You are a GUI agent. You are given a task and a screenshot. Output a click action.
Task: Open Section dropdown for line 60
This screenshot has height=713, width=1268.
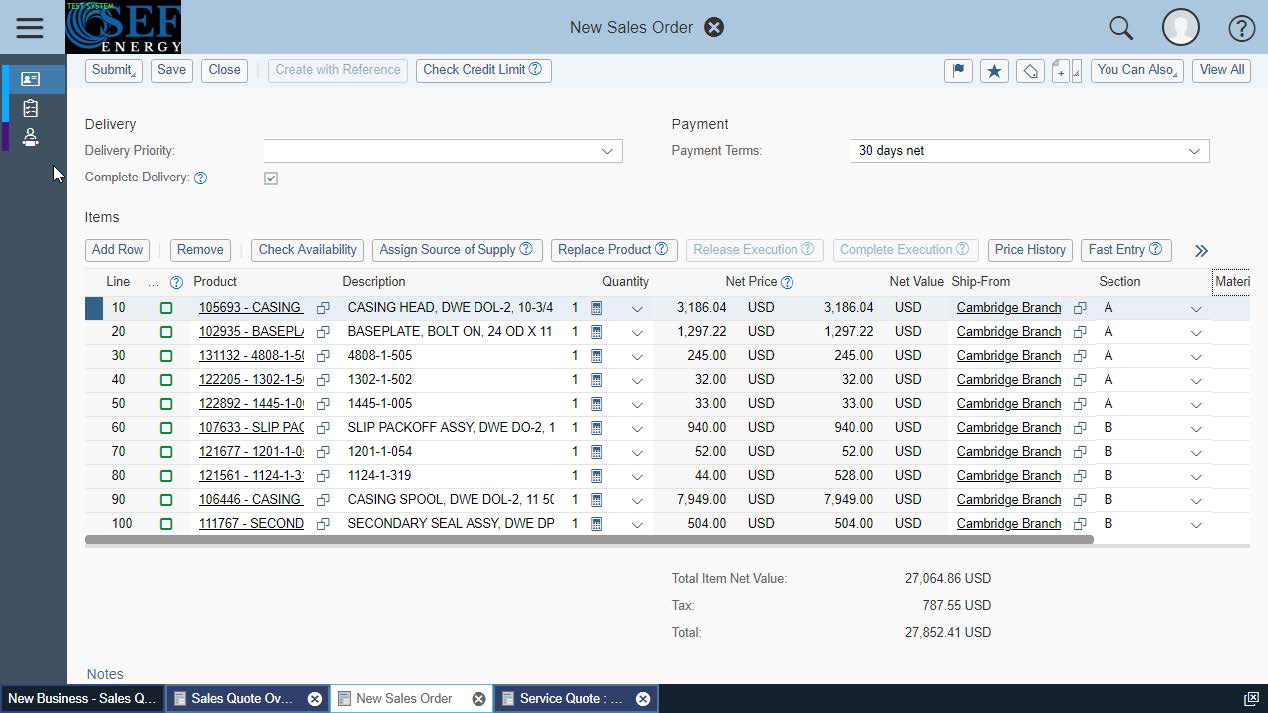pos(1196,429)
